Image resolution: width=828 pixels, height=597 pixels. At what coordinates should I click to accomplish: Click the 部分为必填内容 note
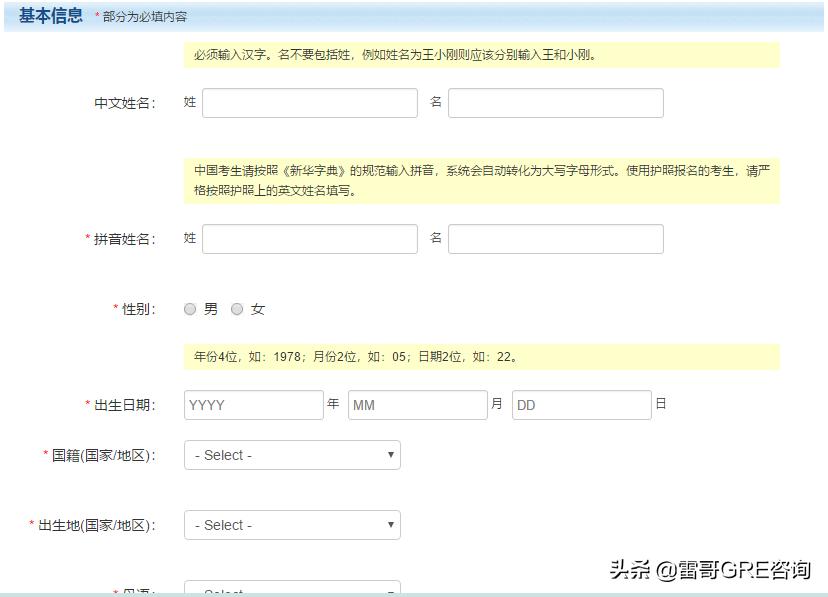pyautogui.click(x=145, y=17)
